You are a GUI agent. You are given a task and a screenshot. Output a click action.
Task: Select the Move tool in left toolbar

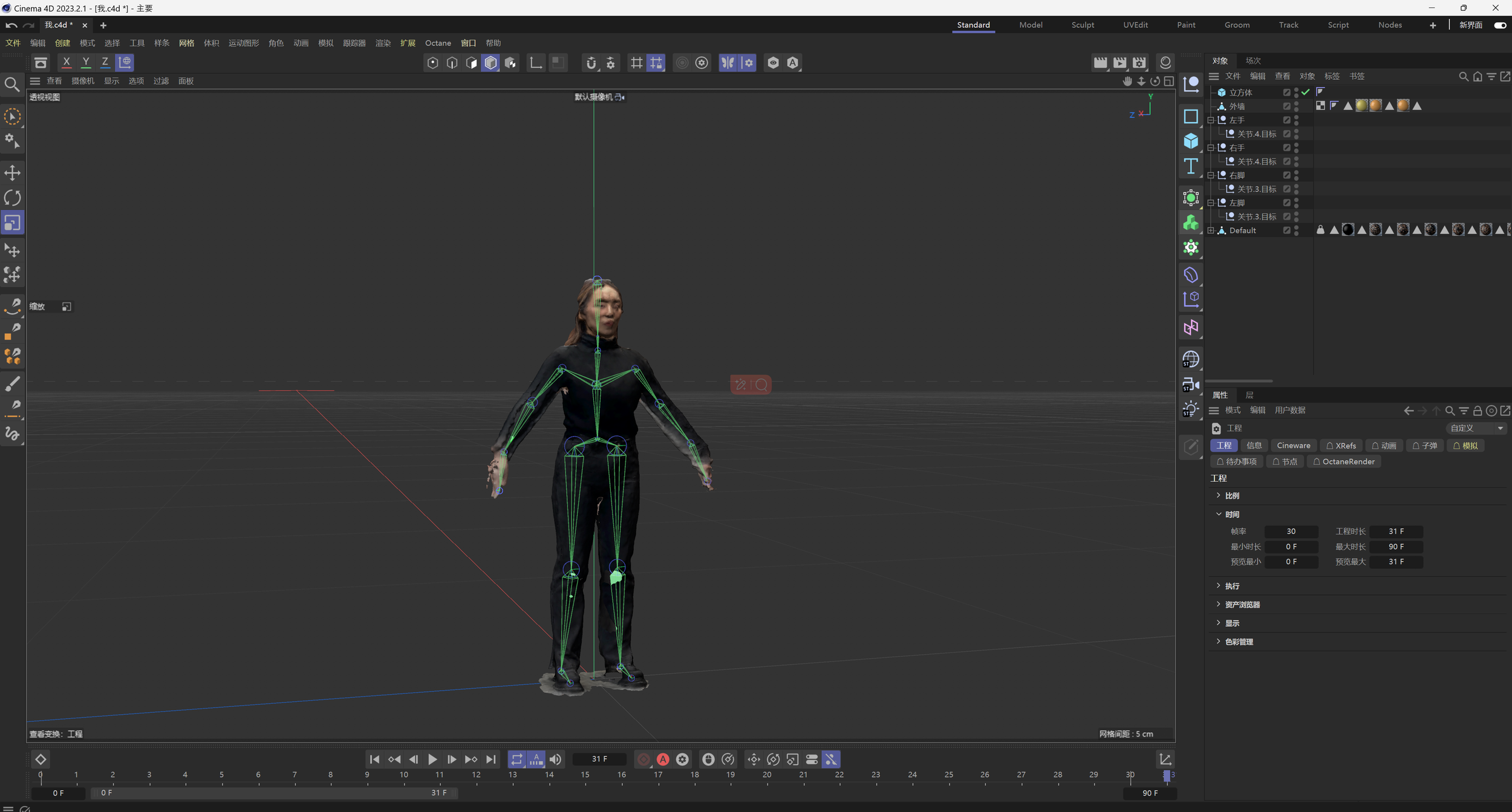point(12,173)
